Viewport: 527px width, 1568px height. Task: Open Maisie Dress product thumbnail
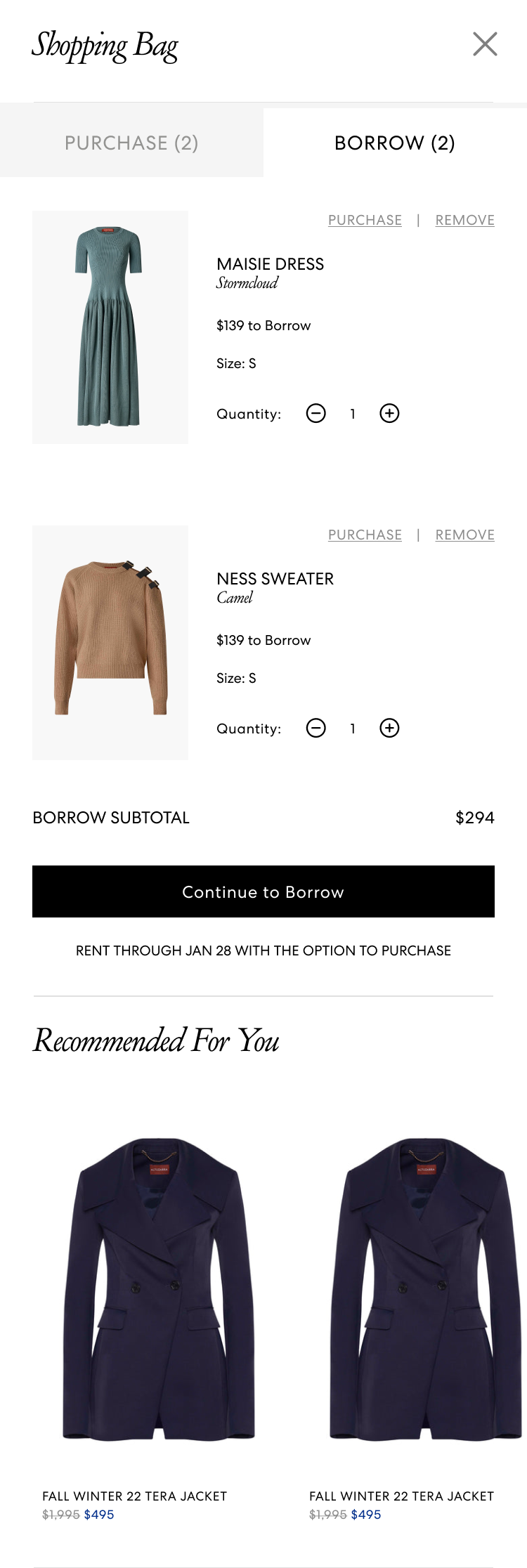point(110,327)
